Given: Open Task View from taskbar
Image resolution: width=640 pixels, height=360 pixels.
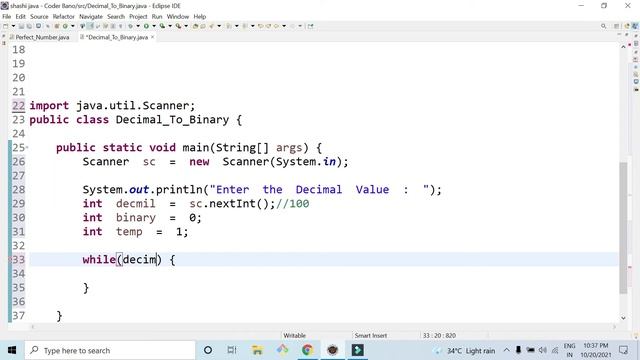Looking at the screenshot, I should pyautogui.click(x=232, y=350).
